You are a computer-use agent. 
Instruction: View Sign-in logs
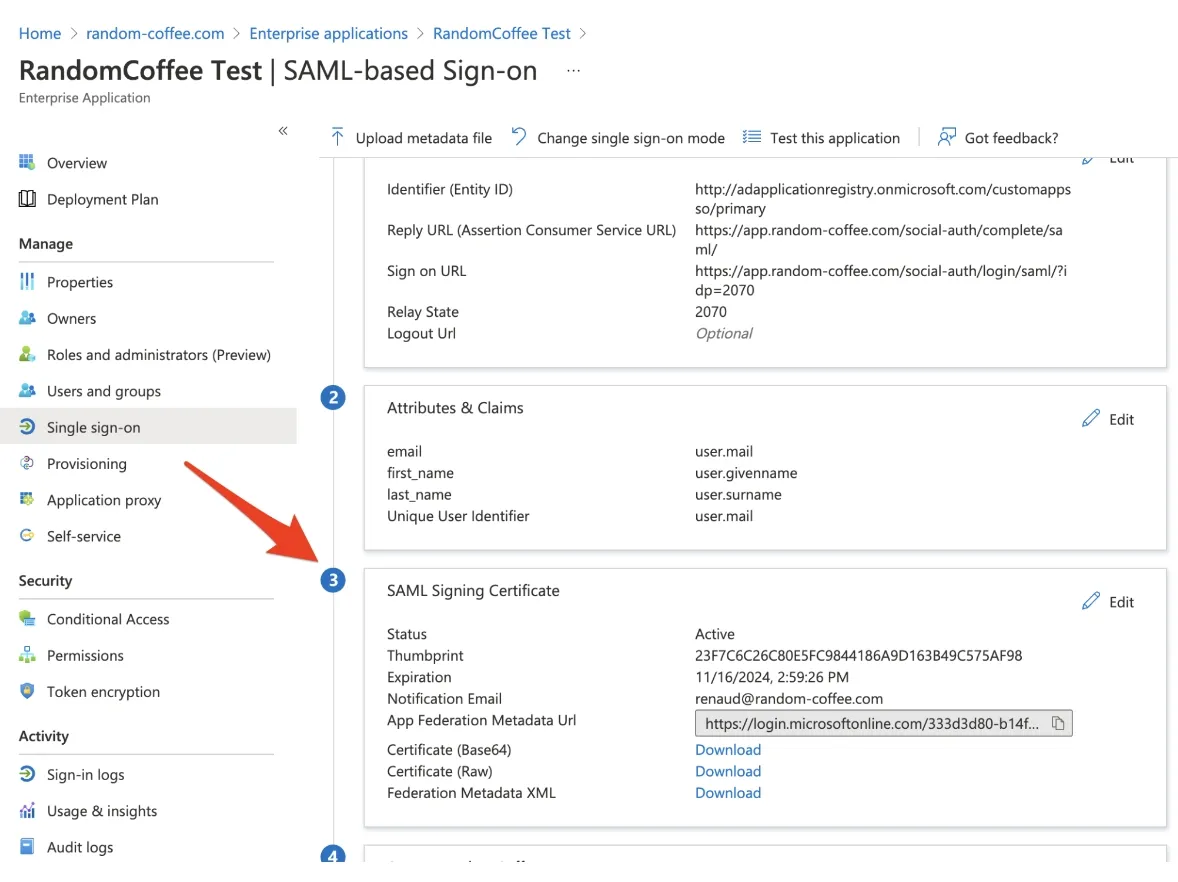86,775
